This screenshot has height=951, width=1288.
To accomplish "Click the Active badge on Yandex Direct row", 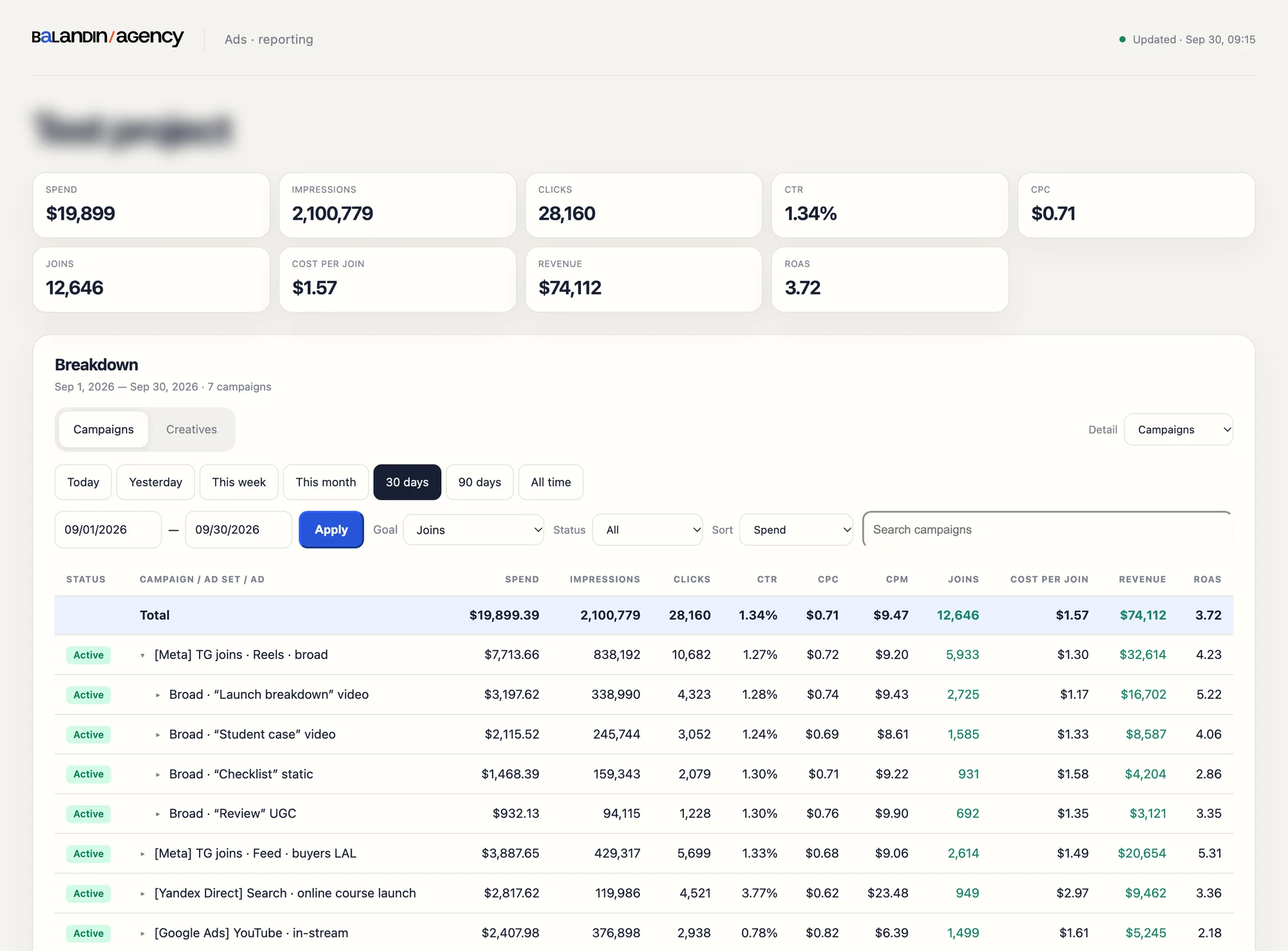I will [x=88, y=894].
